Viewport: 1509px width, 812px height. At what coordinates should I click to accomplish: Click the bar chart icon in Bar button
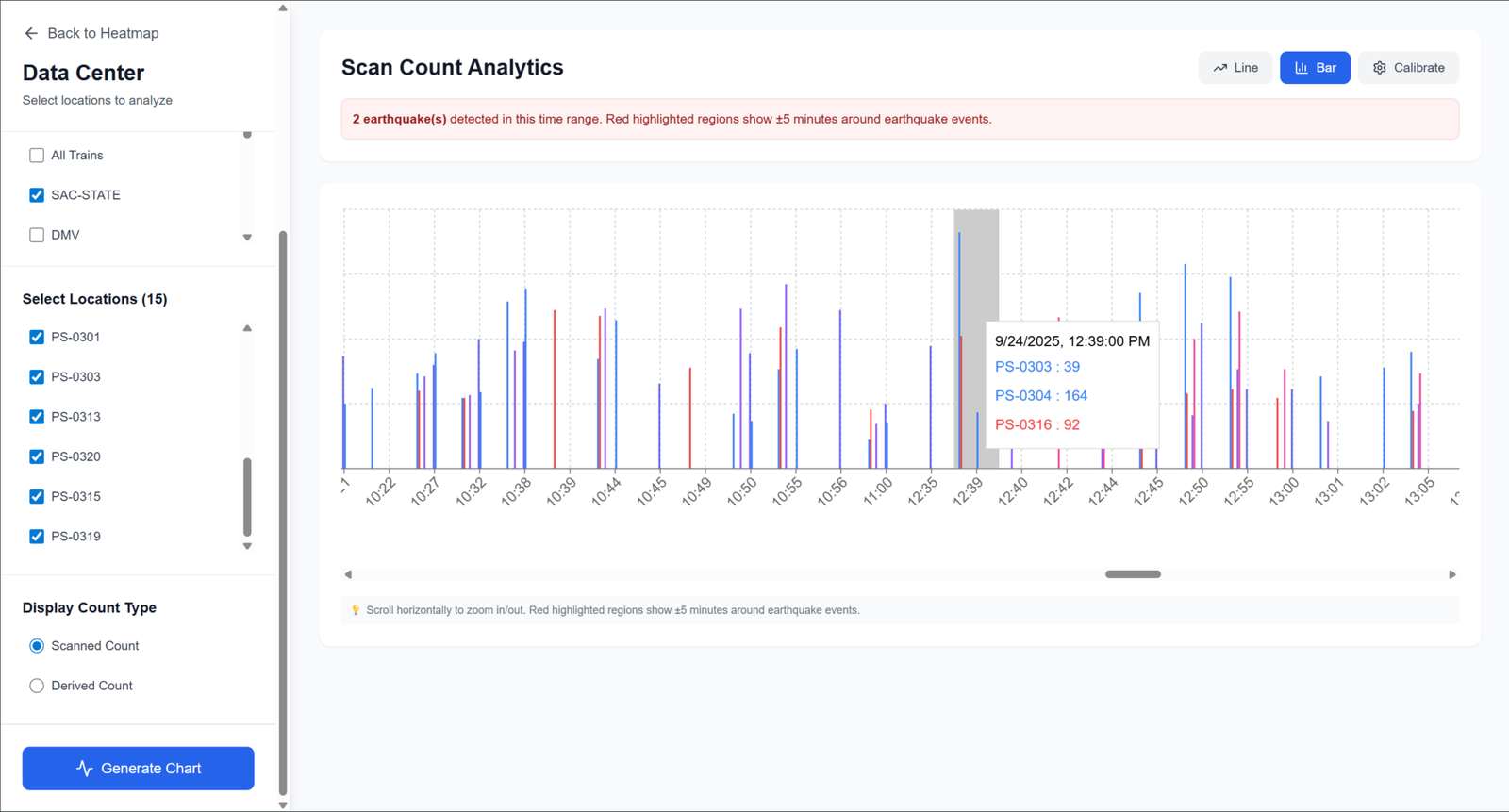(x=1302, y=68)
